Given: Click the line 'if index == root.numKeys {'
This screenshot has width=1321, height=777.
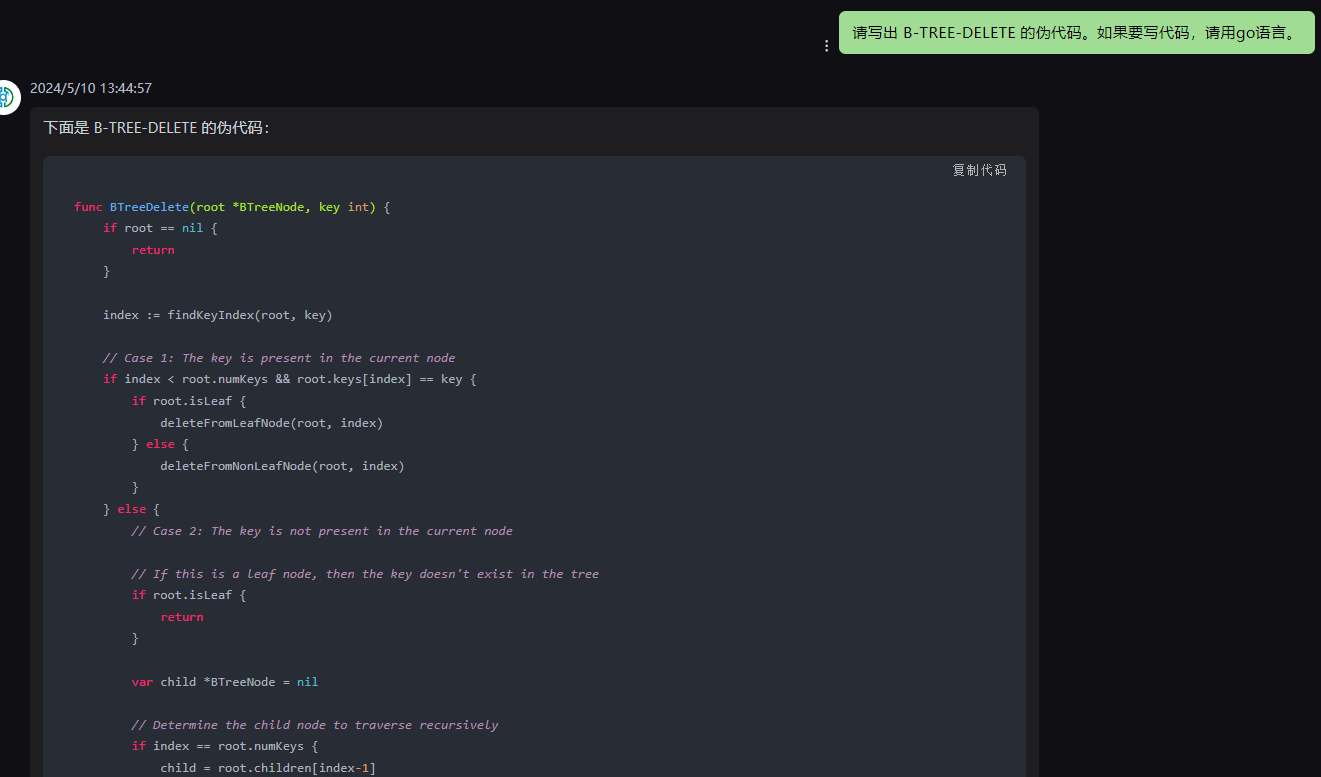Looking at the screenshot, I should [x=225, y=746].
